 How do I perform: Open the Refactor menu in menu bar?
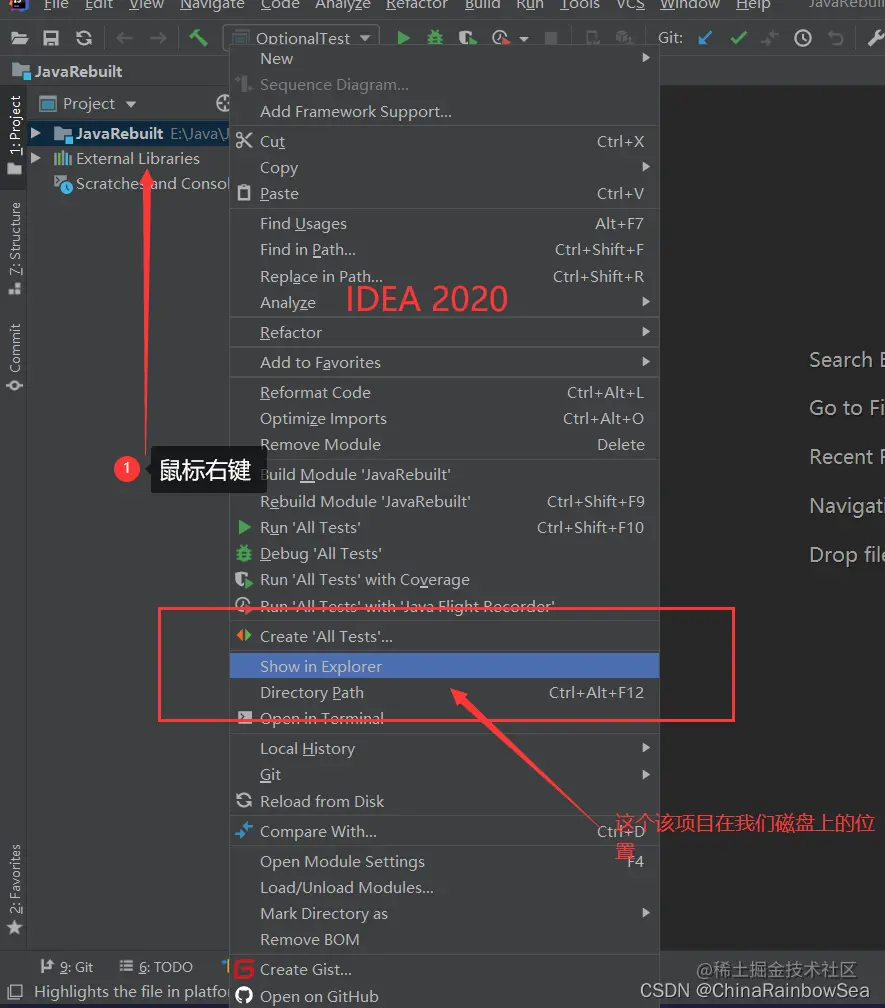pyautogui.click(x=416, y=5)
